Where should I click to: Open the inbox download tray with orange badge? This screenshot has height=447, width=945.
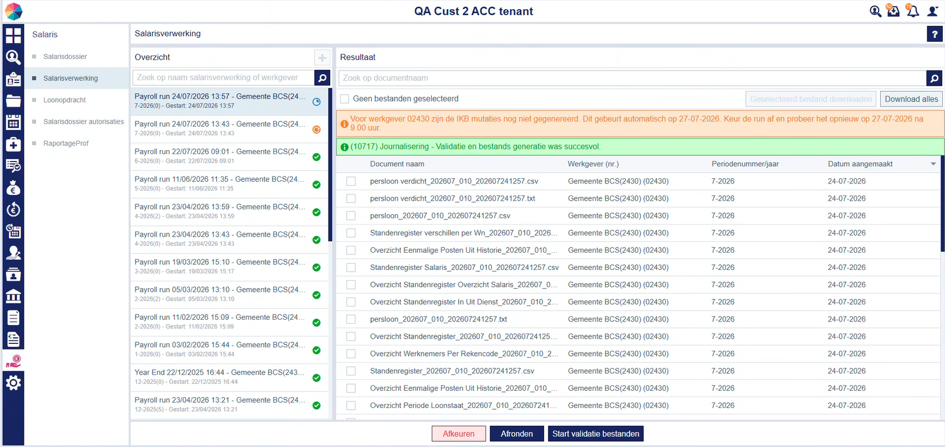(x=894, y=11)
